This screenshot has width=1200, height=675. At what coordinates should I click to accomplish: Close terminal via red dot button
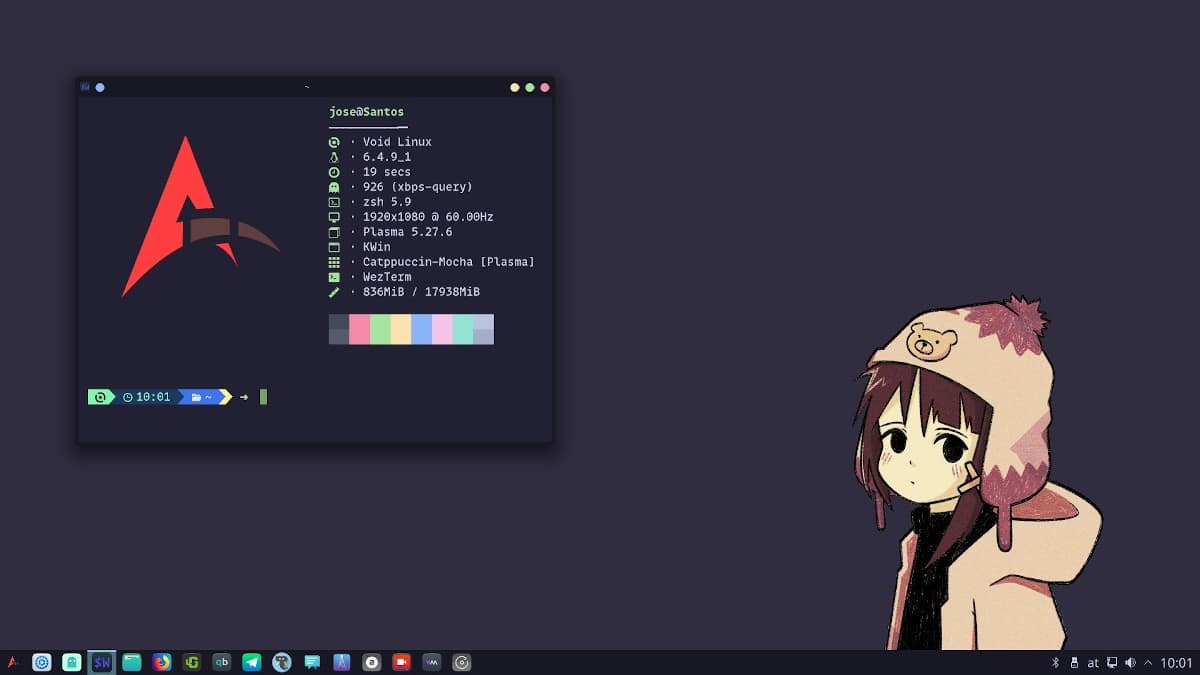click(545, 87)
